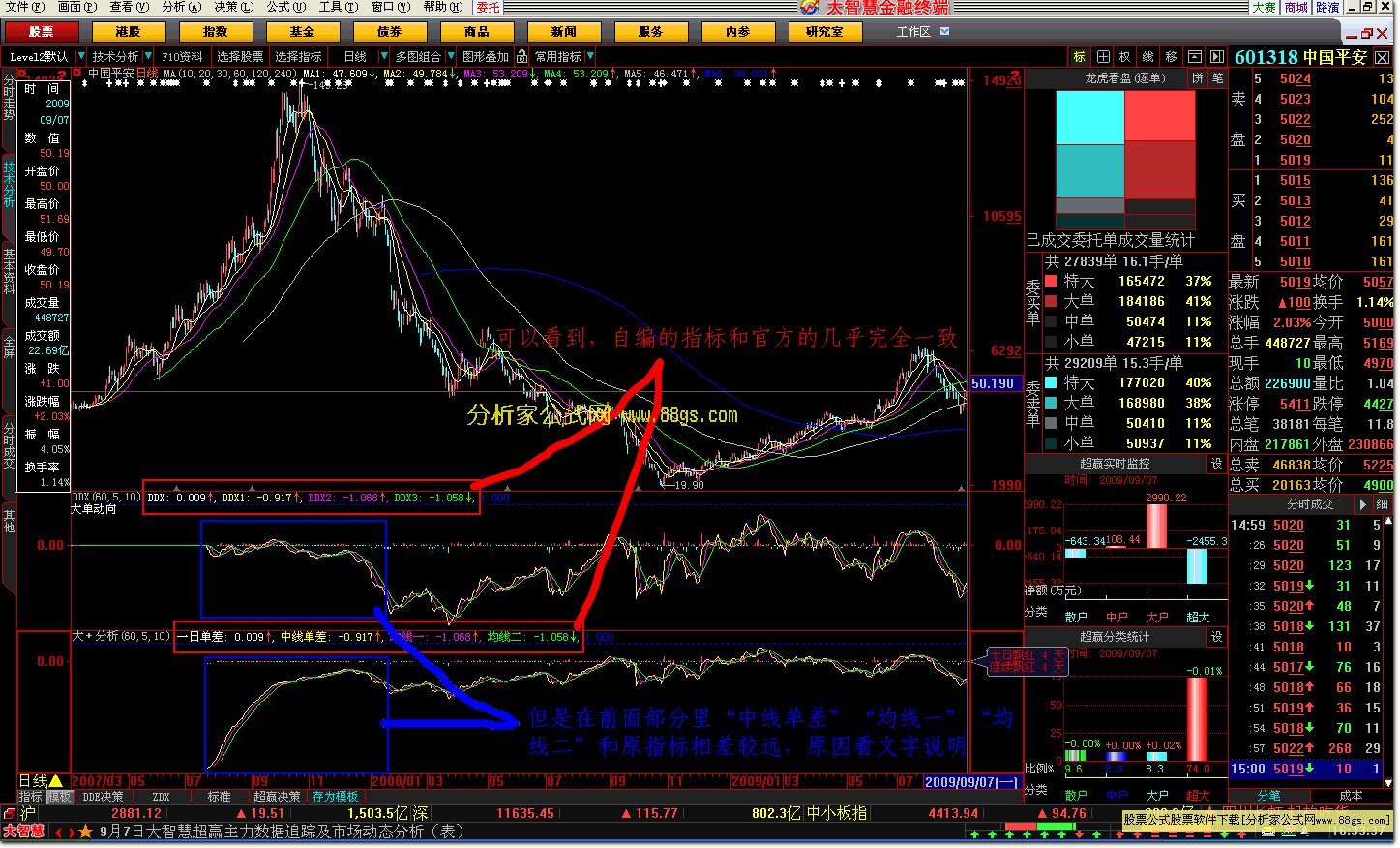
Task: Click the 新闻 button
Action: pyautogui.click(x=564, y=32)
